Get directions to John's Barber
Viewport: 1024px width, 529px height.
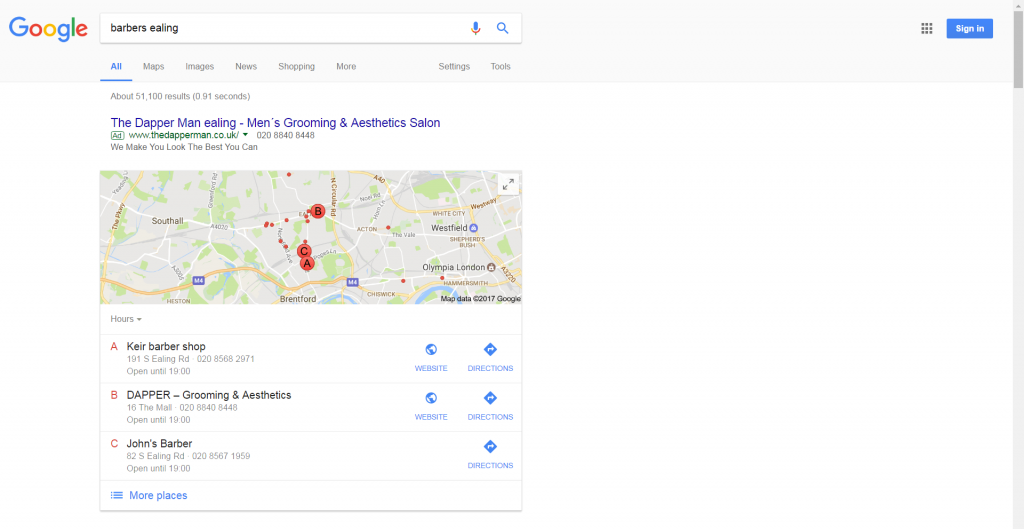(490, 455)
